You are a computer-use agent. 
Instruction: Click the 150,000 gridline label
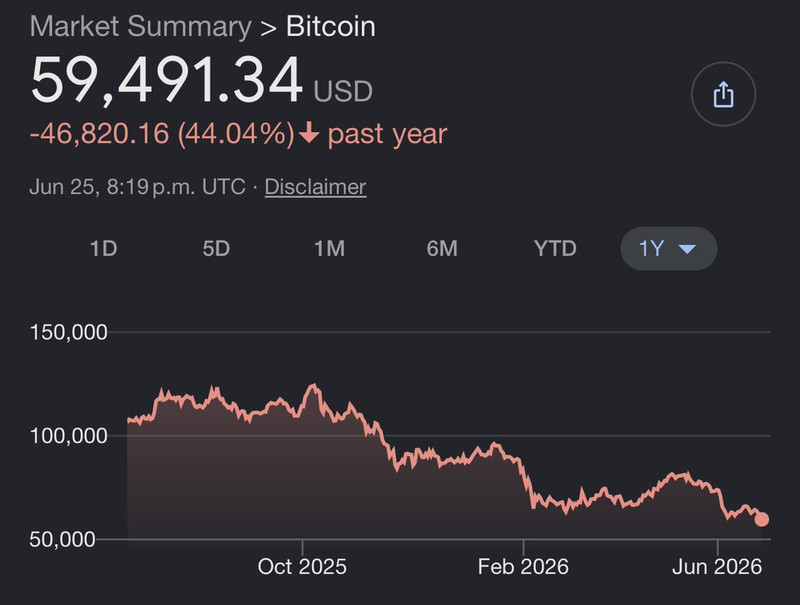69,333
